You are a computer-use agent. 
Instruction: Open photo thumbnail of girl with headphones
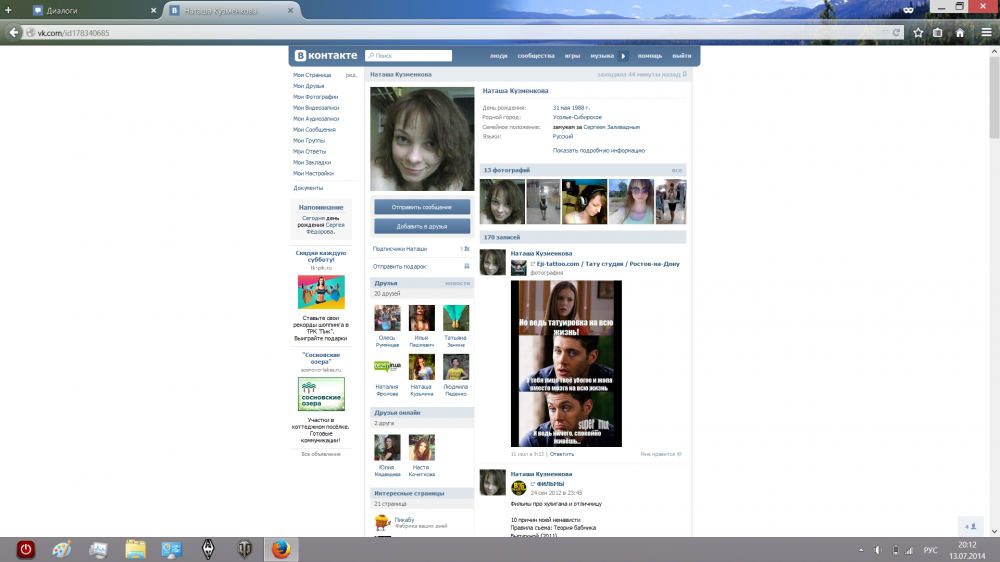(584, 202)
